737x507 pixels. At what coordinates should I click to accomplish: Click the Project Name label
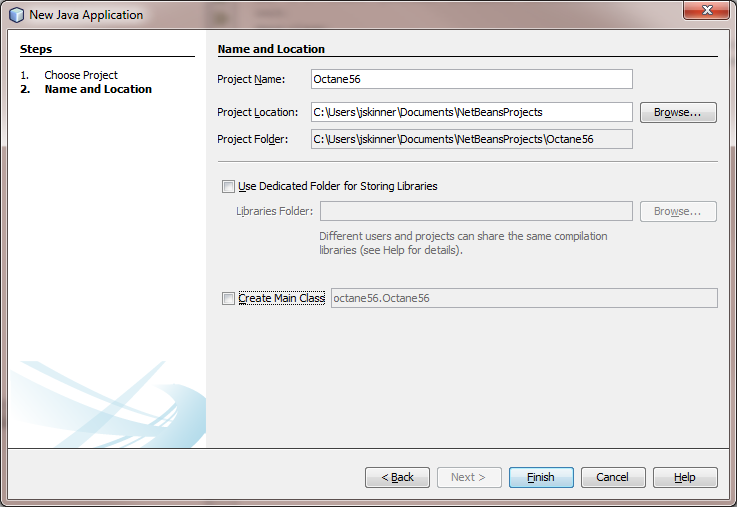click(x=251, y=79)
